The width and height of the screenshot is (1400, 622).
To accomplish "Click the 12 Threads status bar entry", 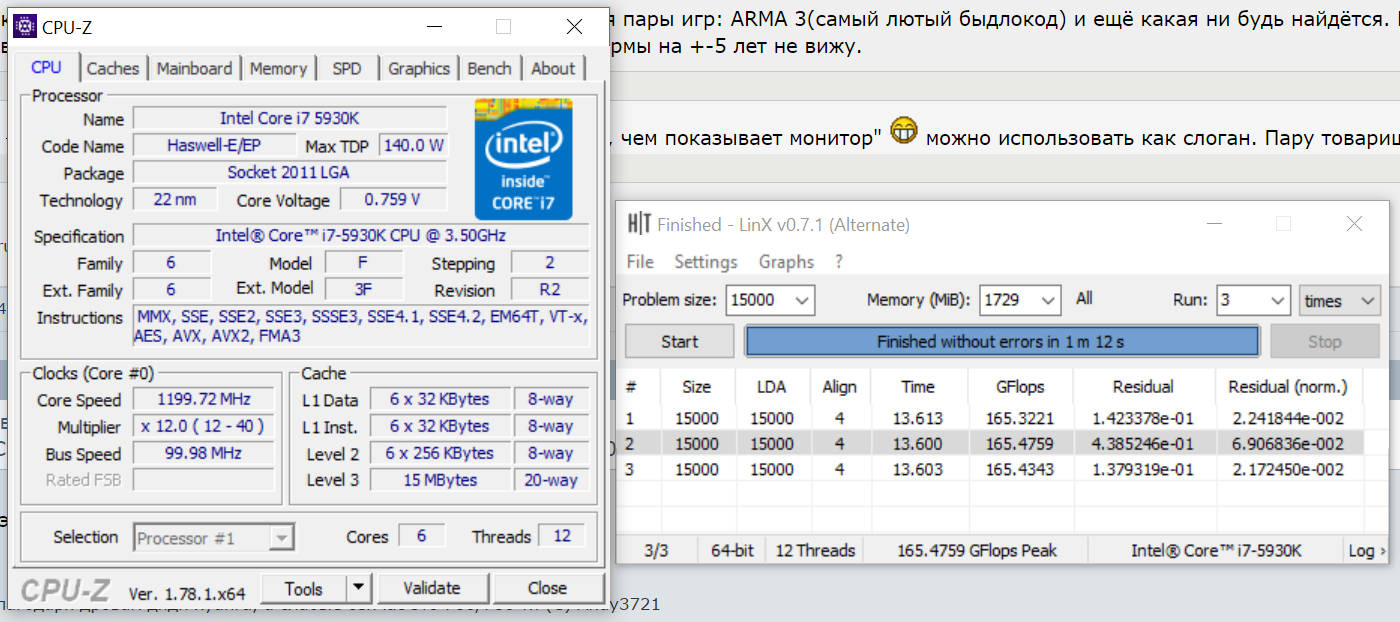I will [815, 550].
